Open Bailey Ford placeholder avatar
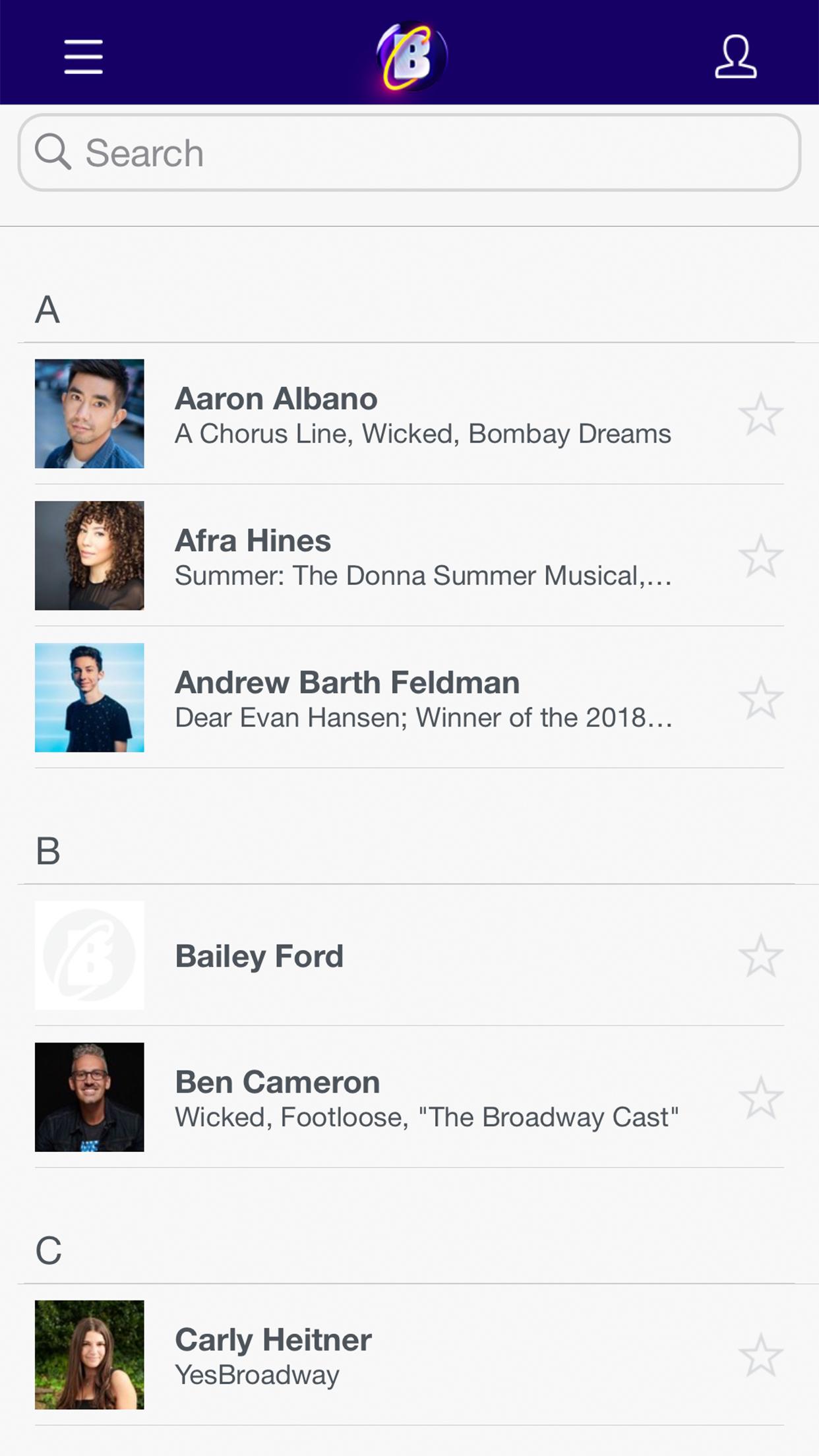Image resolution: width=819 pixels, height=1456 pixels. pos(90,955)
